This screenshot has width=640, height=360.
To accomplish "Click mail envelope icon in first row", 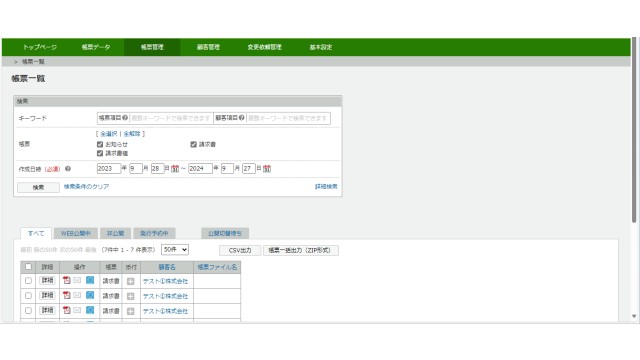I will click(x=77, y=280).
